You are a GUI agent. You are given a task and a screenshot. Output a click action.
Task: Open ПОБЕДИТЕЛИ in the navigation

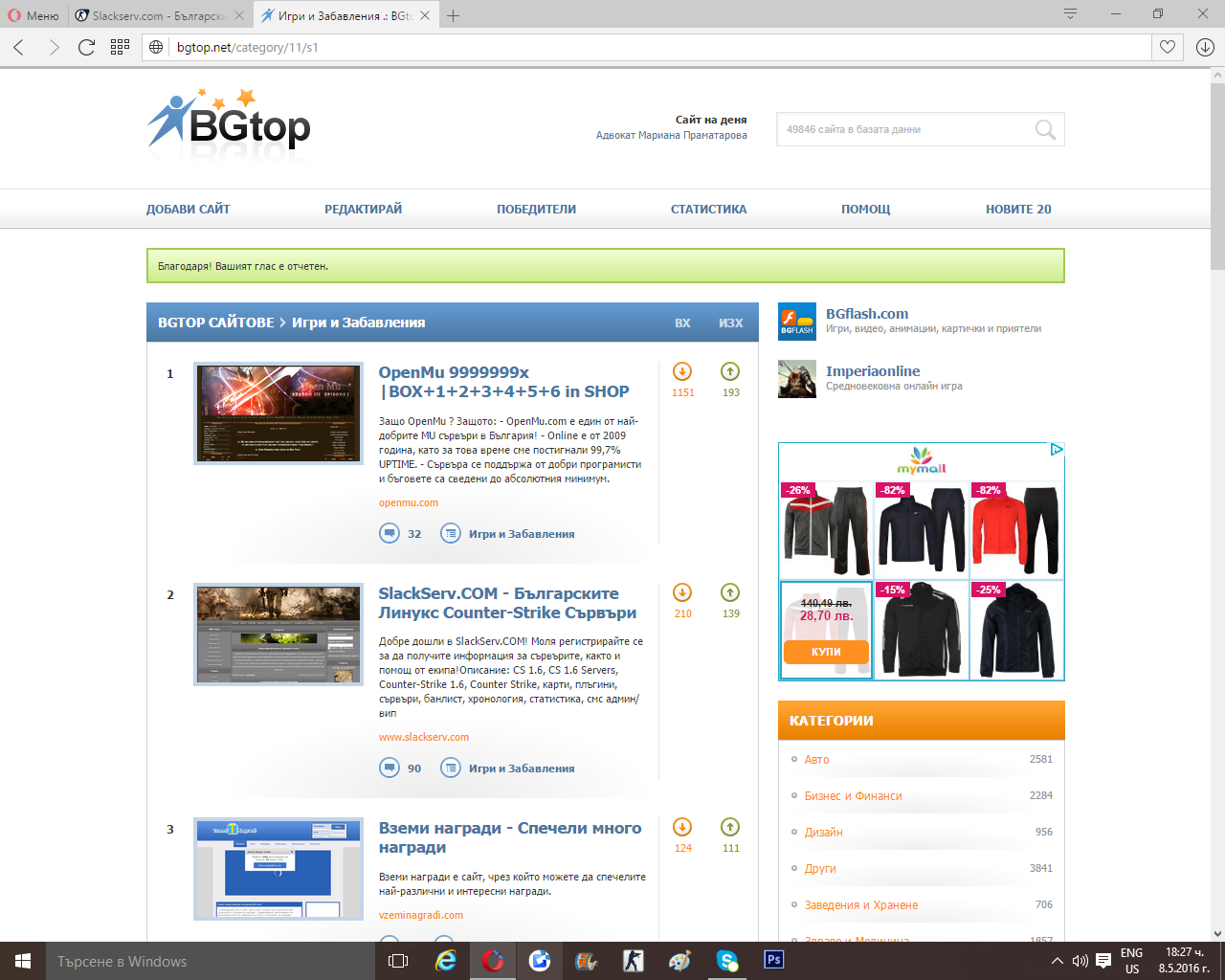pos(536,209)
